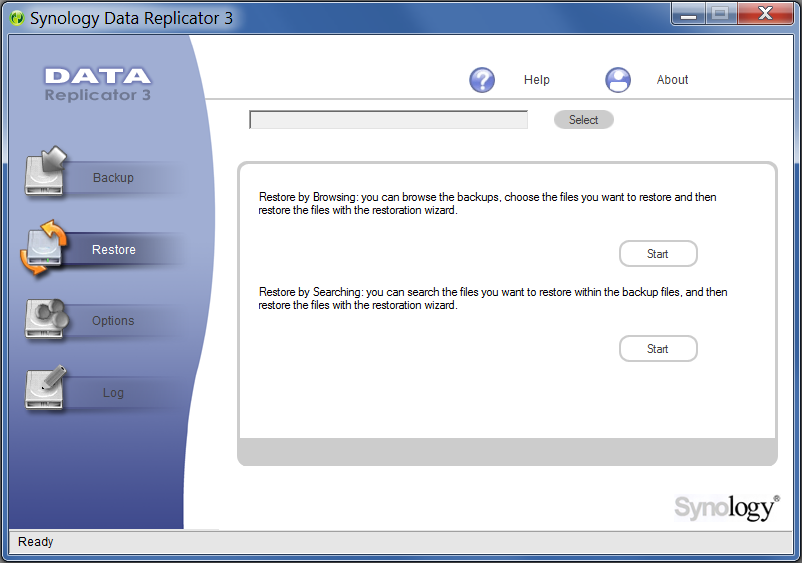This screenshot has height=563, width=802.
Task: Click the Restore drive icon with orange arrows
Action: point(44,247)
